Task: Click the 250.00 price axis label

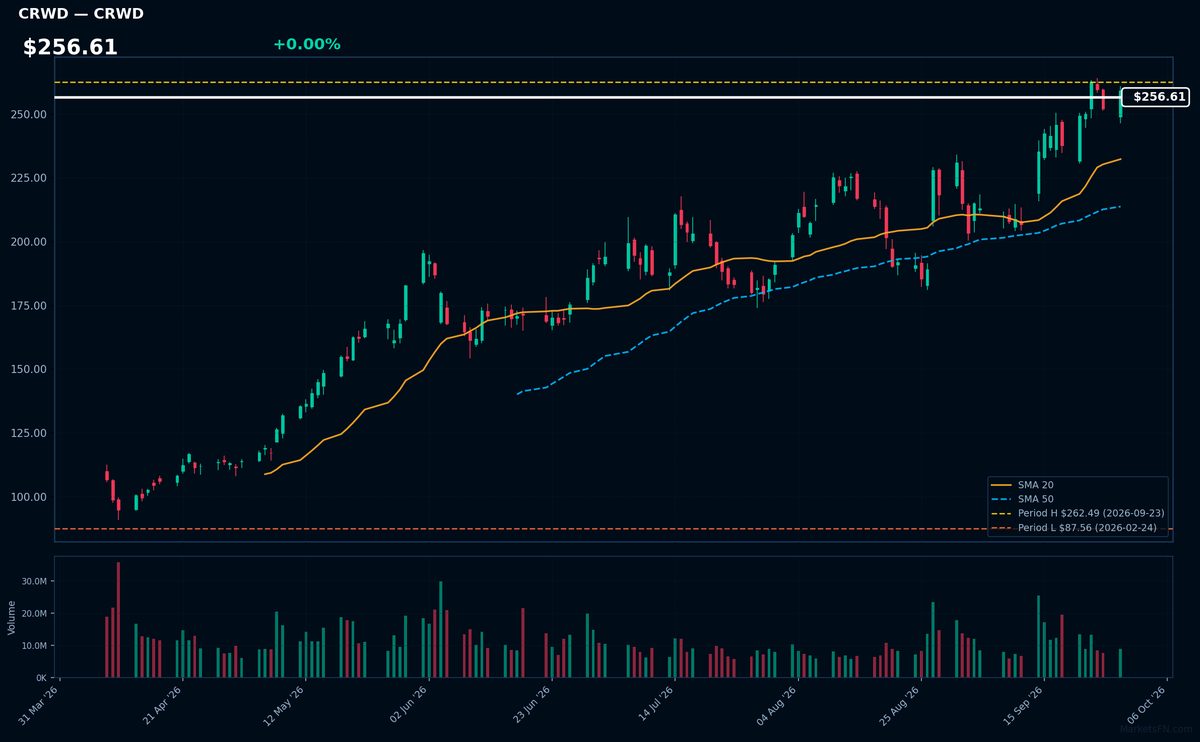Action: click(x=31, y=114)
